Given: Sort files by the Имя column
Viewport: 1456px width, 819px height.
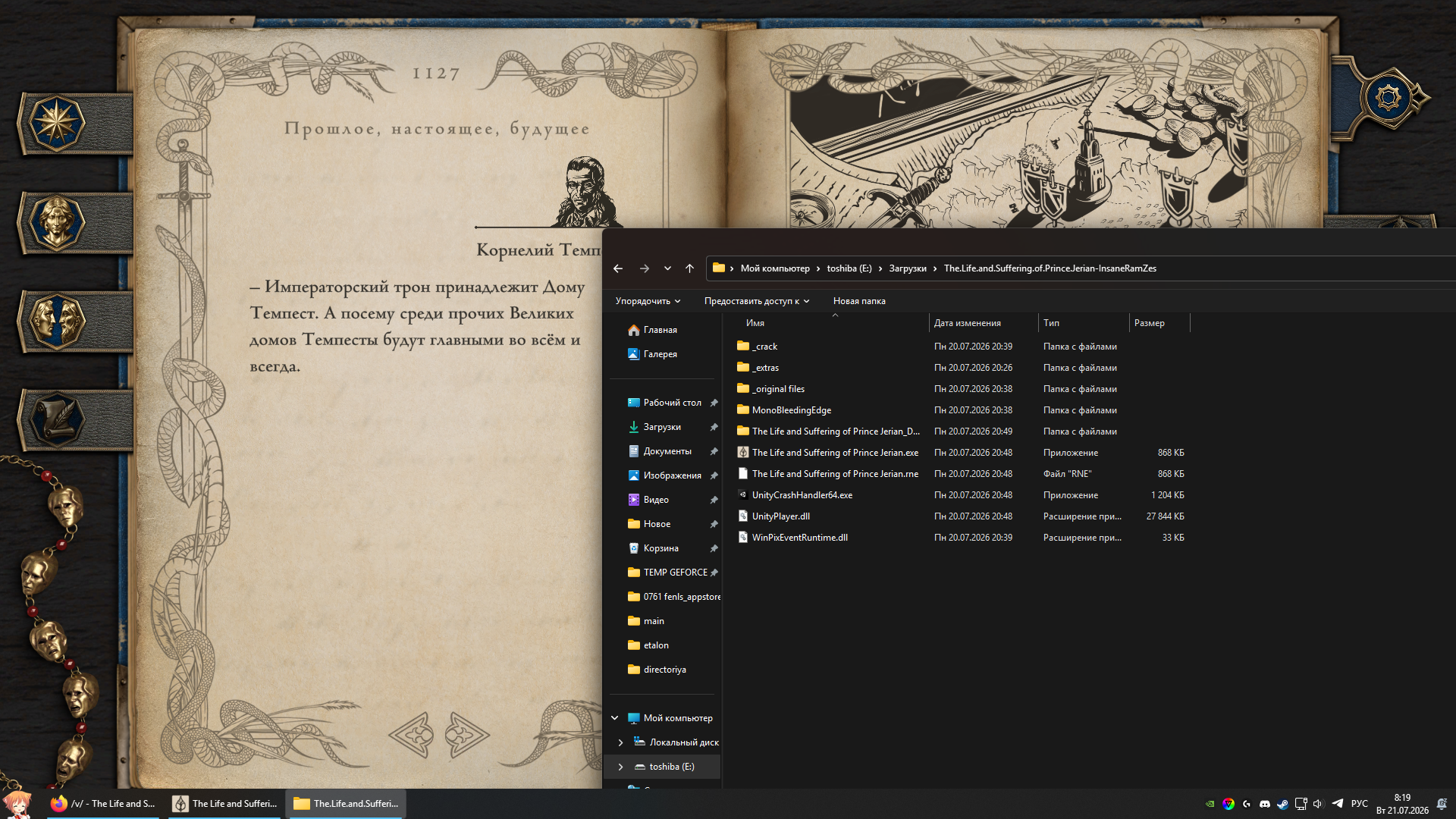Looking at the screenshot, I should tap(834, 323).
